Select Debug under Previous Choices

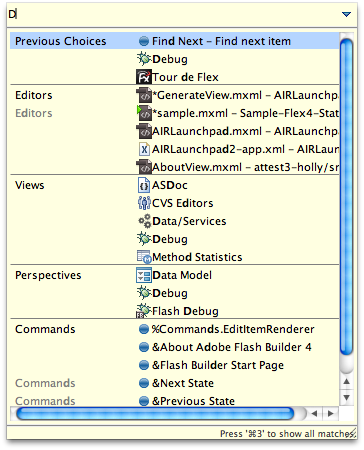tap(175, 59)
